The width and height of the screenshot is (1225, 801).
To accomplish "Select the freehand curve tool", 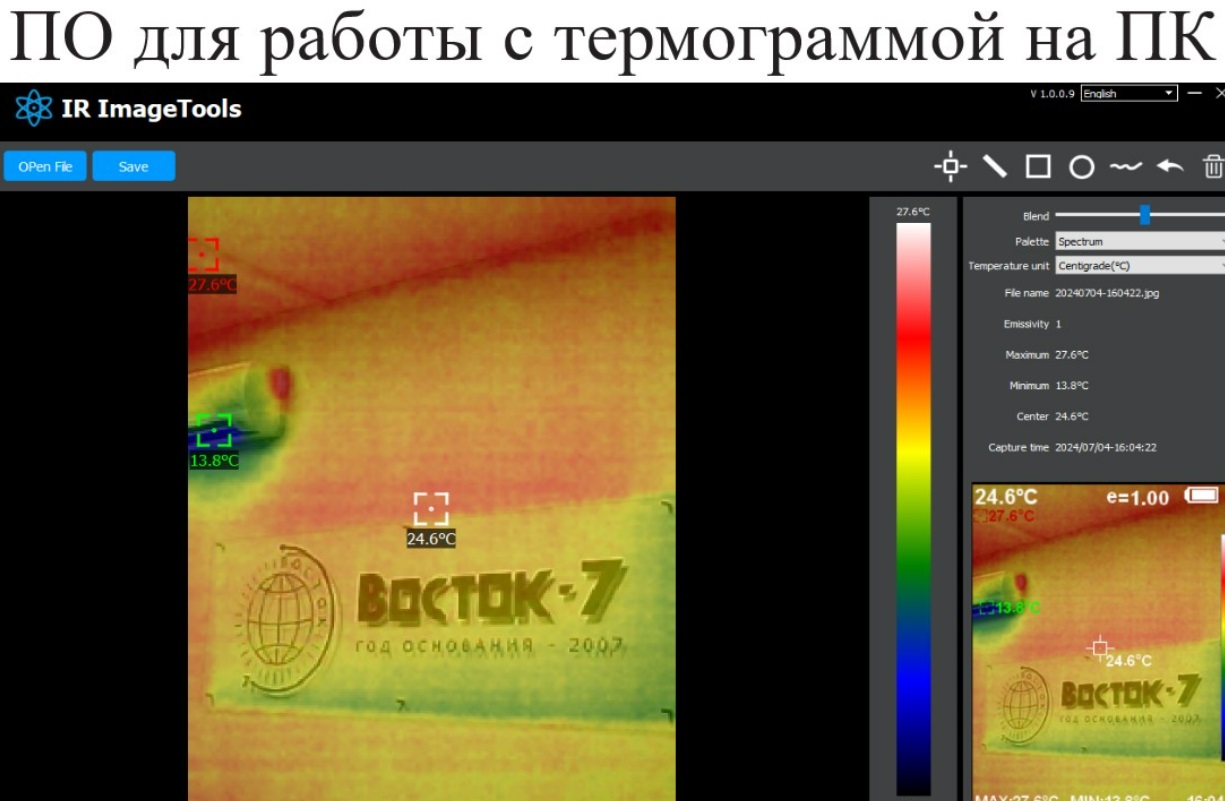I will point(1125,166).
